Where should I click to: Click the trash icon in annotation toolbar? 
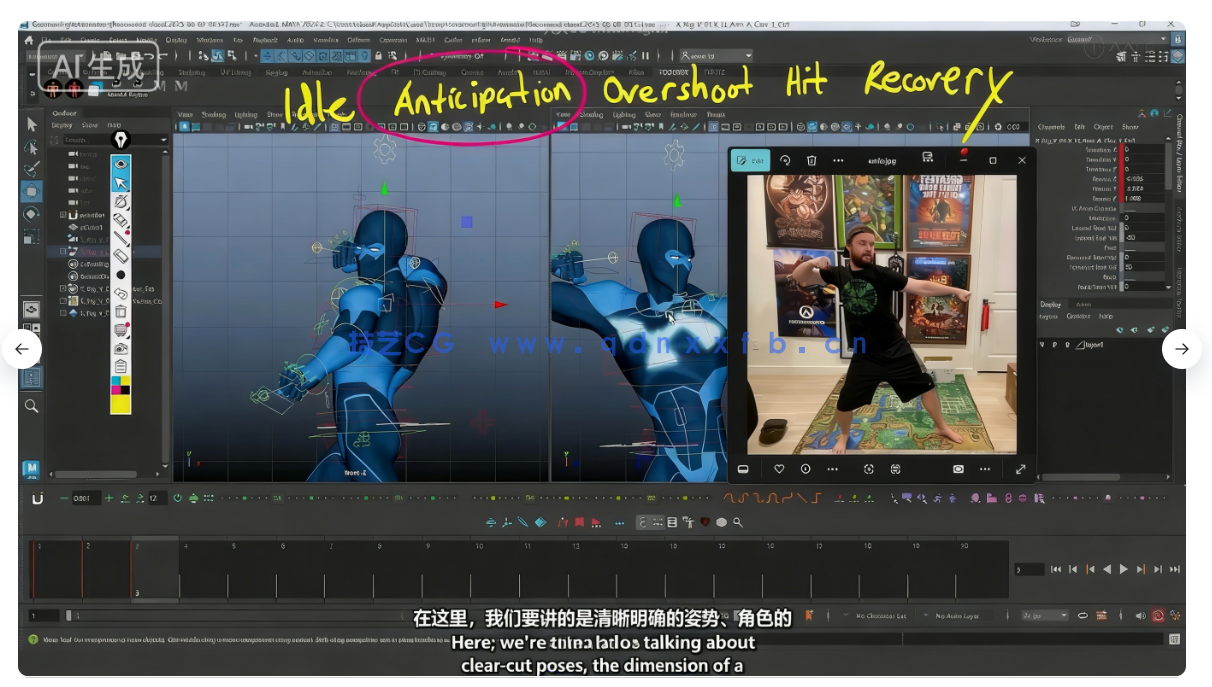pos(121,312)
